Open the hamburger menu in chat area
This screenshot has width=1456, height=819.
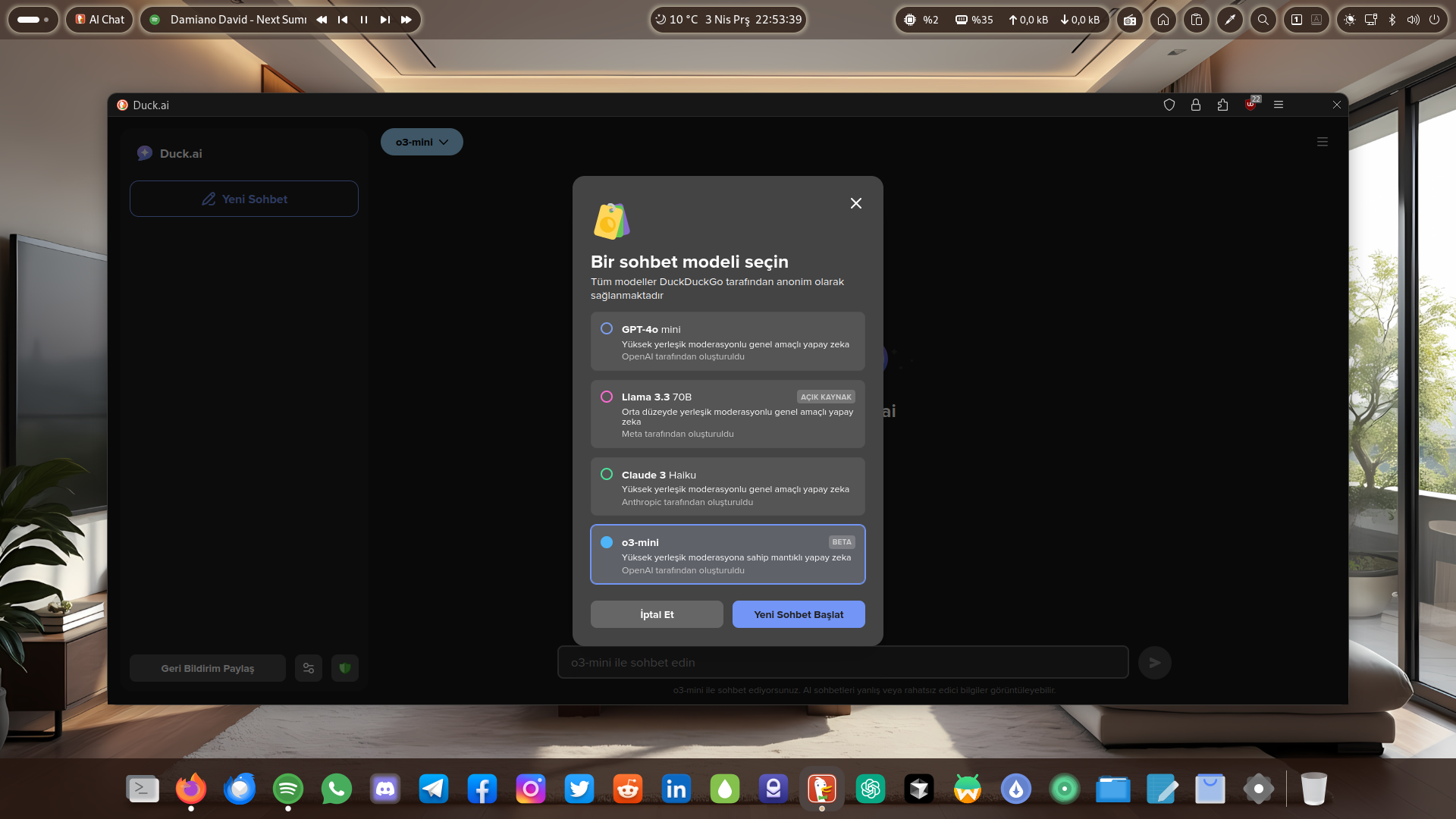point(1323,142)
